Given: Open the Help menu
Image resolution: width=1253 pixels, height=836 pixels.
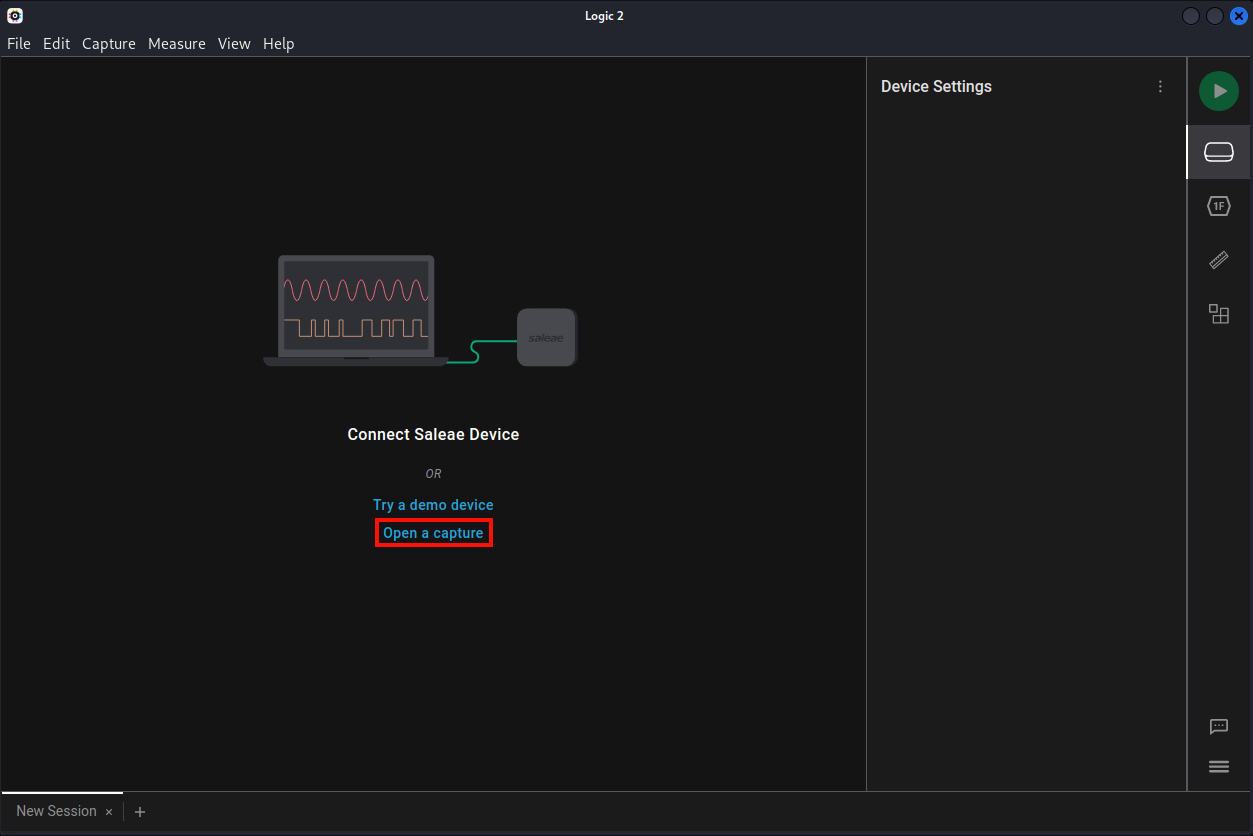Looking at the screenshot, I should point(279,44).
